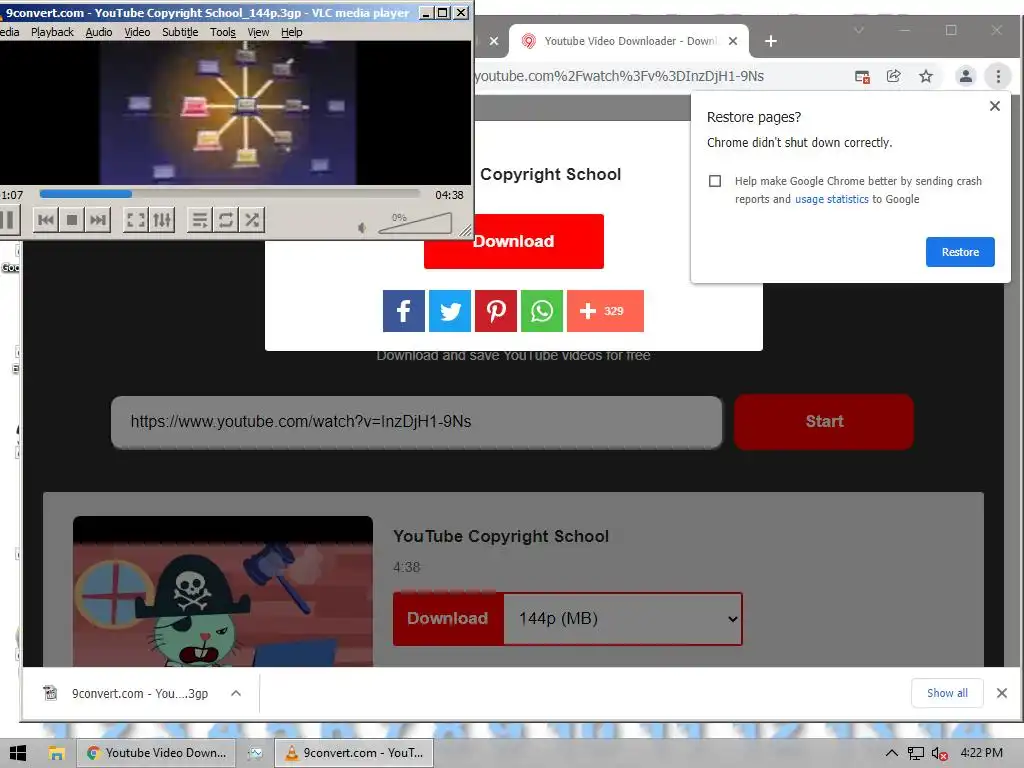Image resolution: width=1024 pixels, height=768 pixels.
Task: Click VLC video playback area
Action: 235,113
